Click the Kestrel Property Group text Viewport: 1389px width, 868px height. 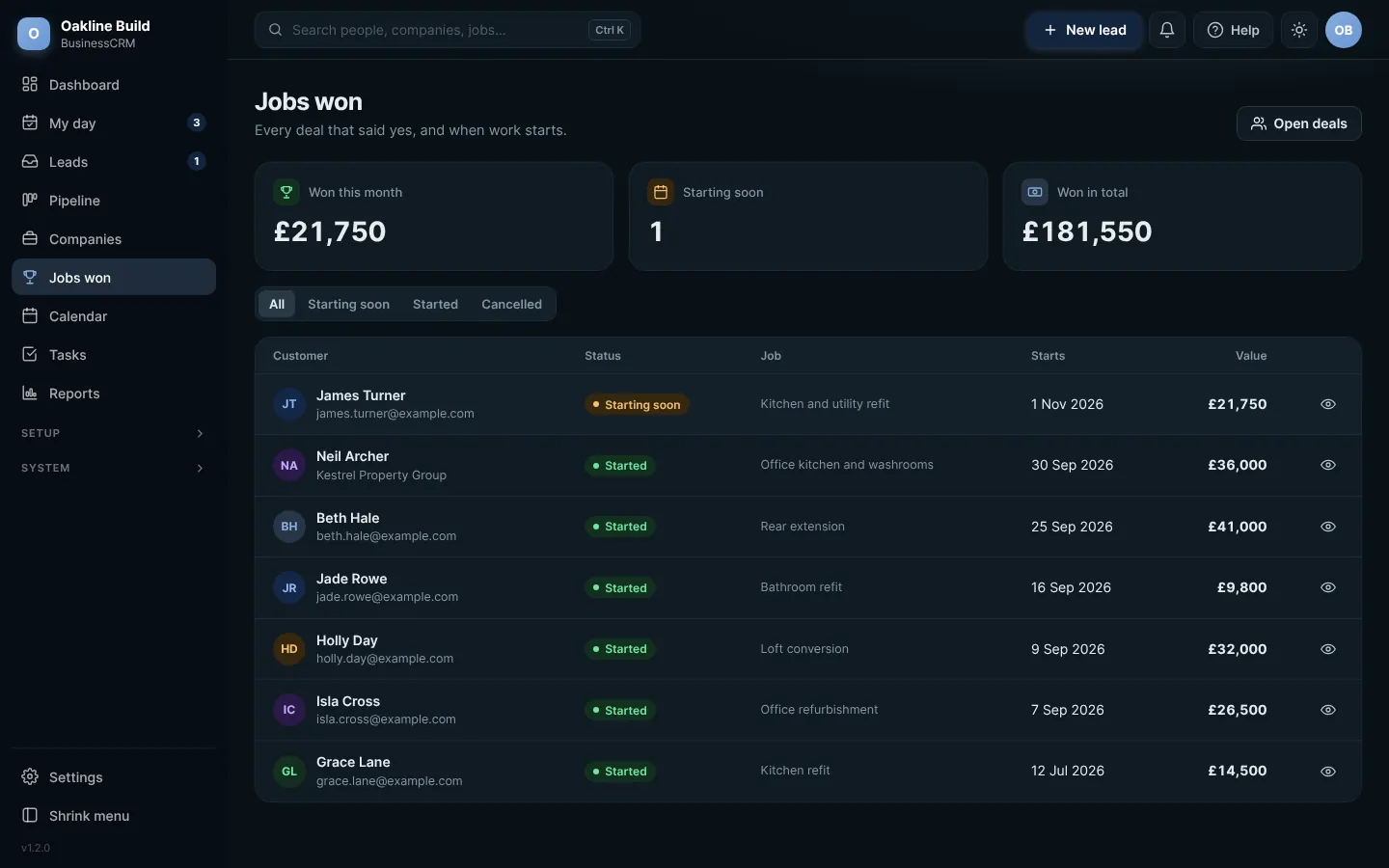pyautogui.click(x=381, y=475)
